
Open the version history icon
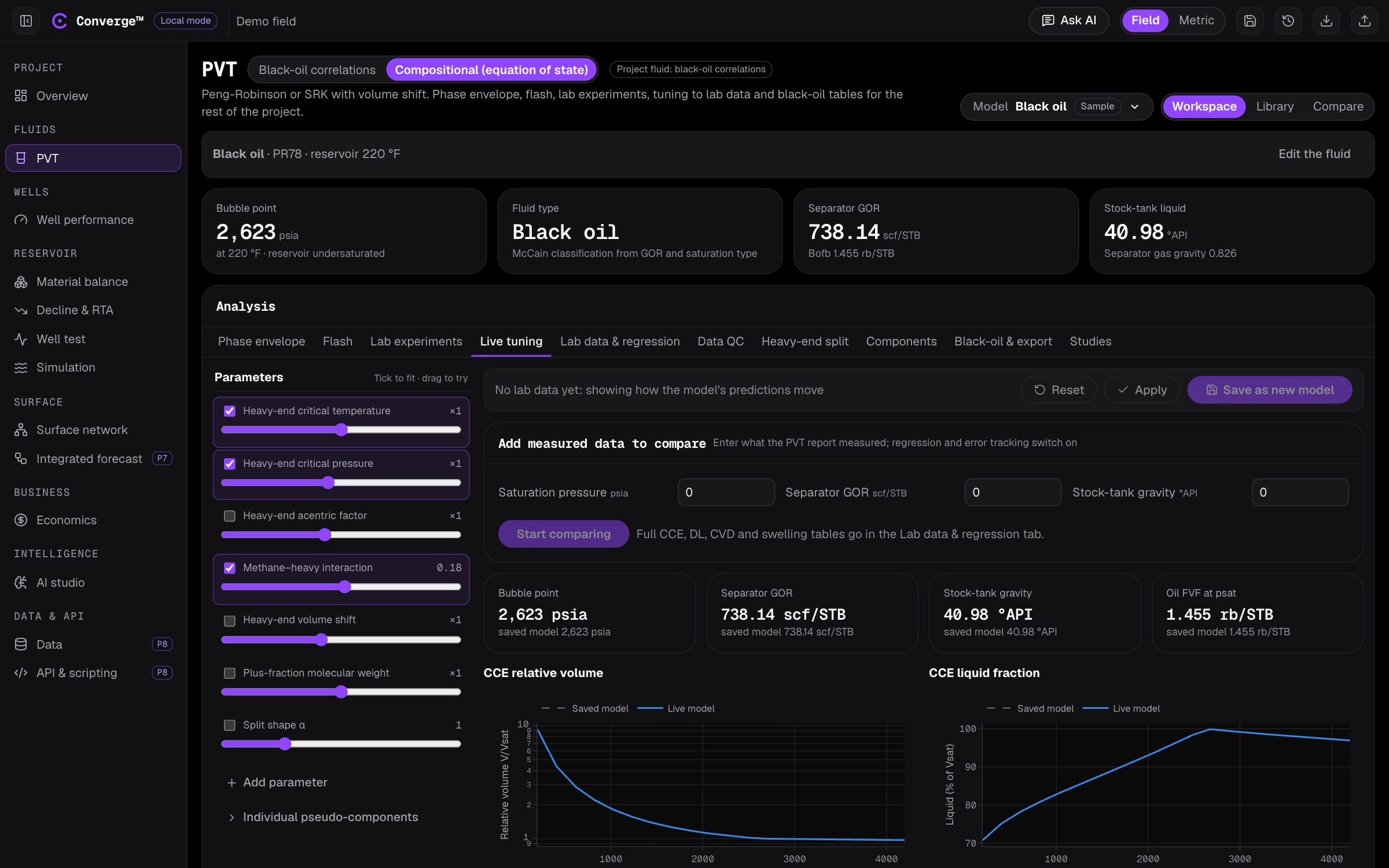[1288, 21]
